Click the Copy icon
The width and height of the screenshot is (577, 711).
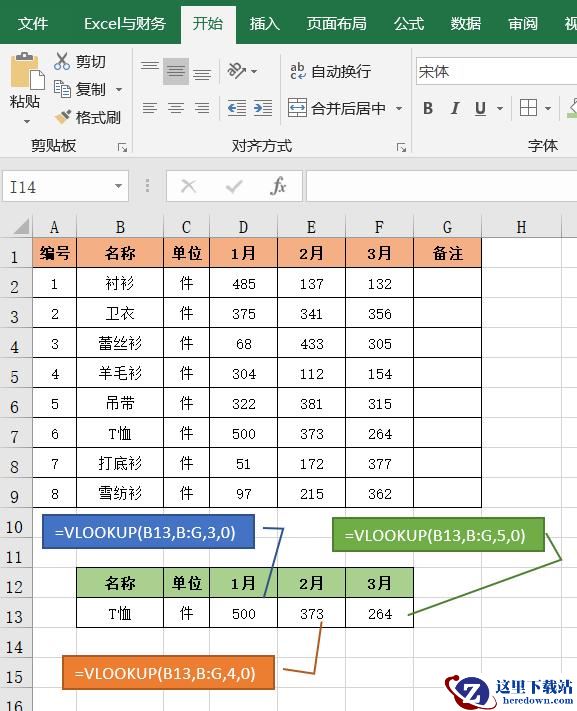point(62,89)
